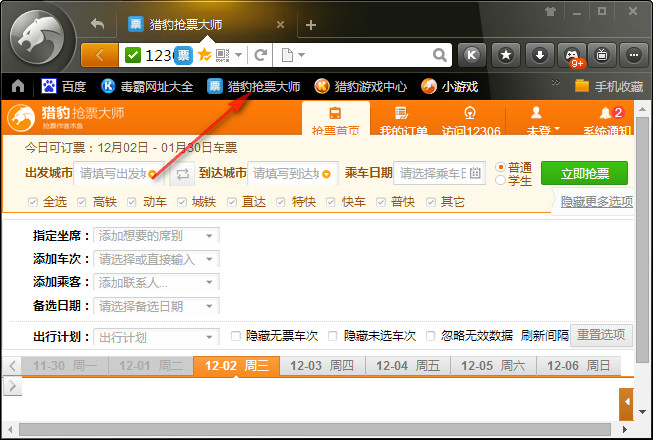Open the downloads icon in browser toolbar
The height and width of the screenshot is (440, 653).
tap(539, 54)
